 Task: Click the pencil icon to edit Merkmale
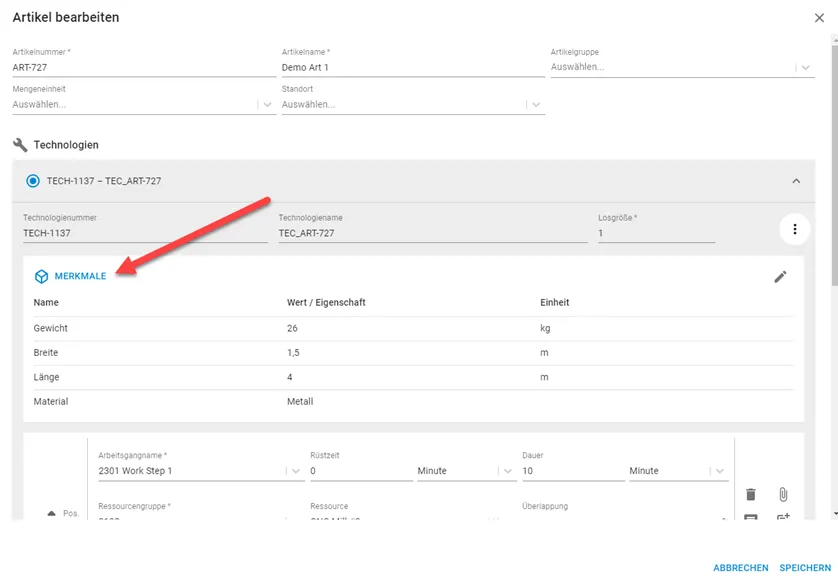pyautogui.click(x=780, y=276)
